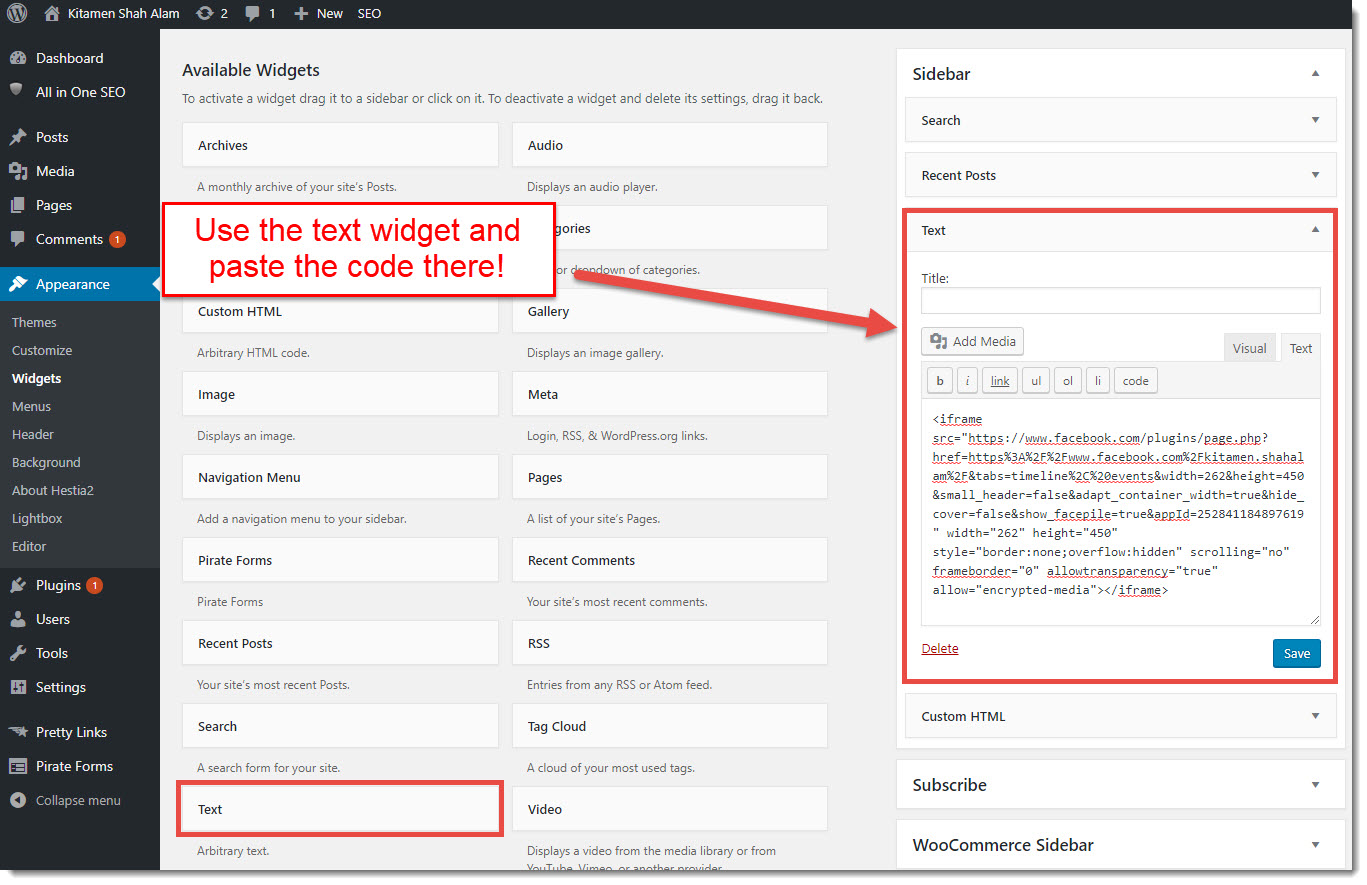Delete the Text widget
Screen dimensions: 1367x885
click(940, 648)
